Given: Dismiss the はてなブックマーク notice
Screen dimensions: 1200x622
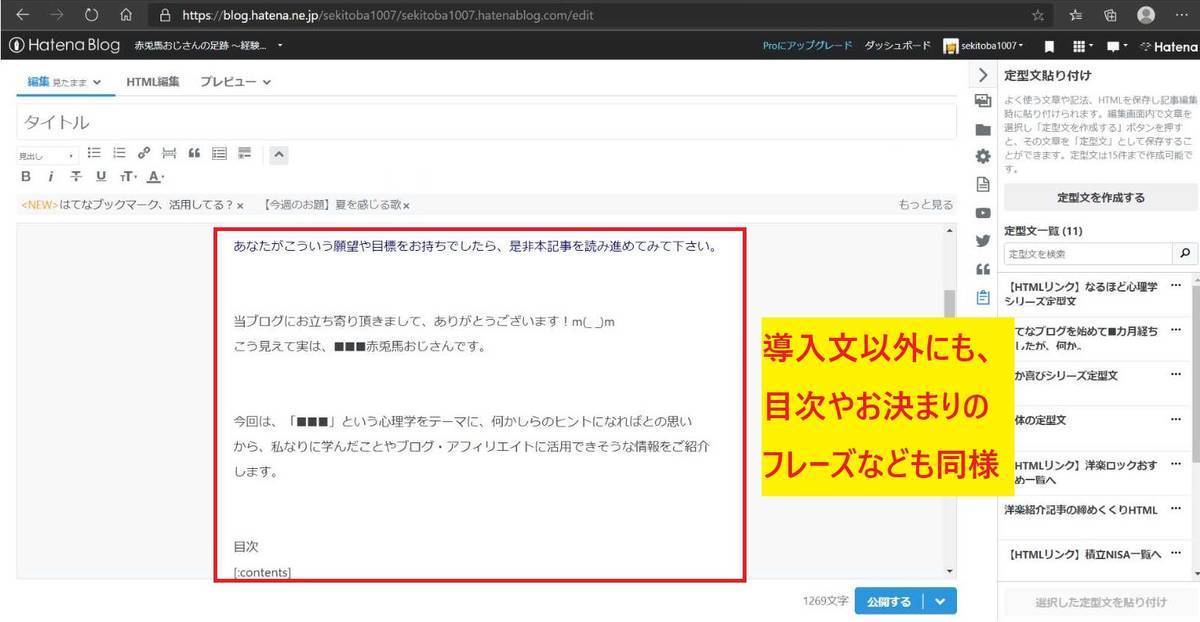Looking at the screenshot, I should [x=240, y=205].
